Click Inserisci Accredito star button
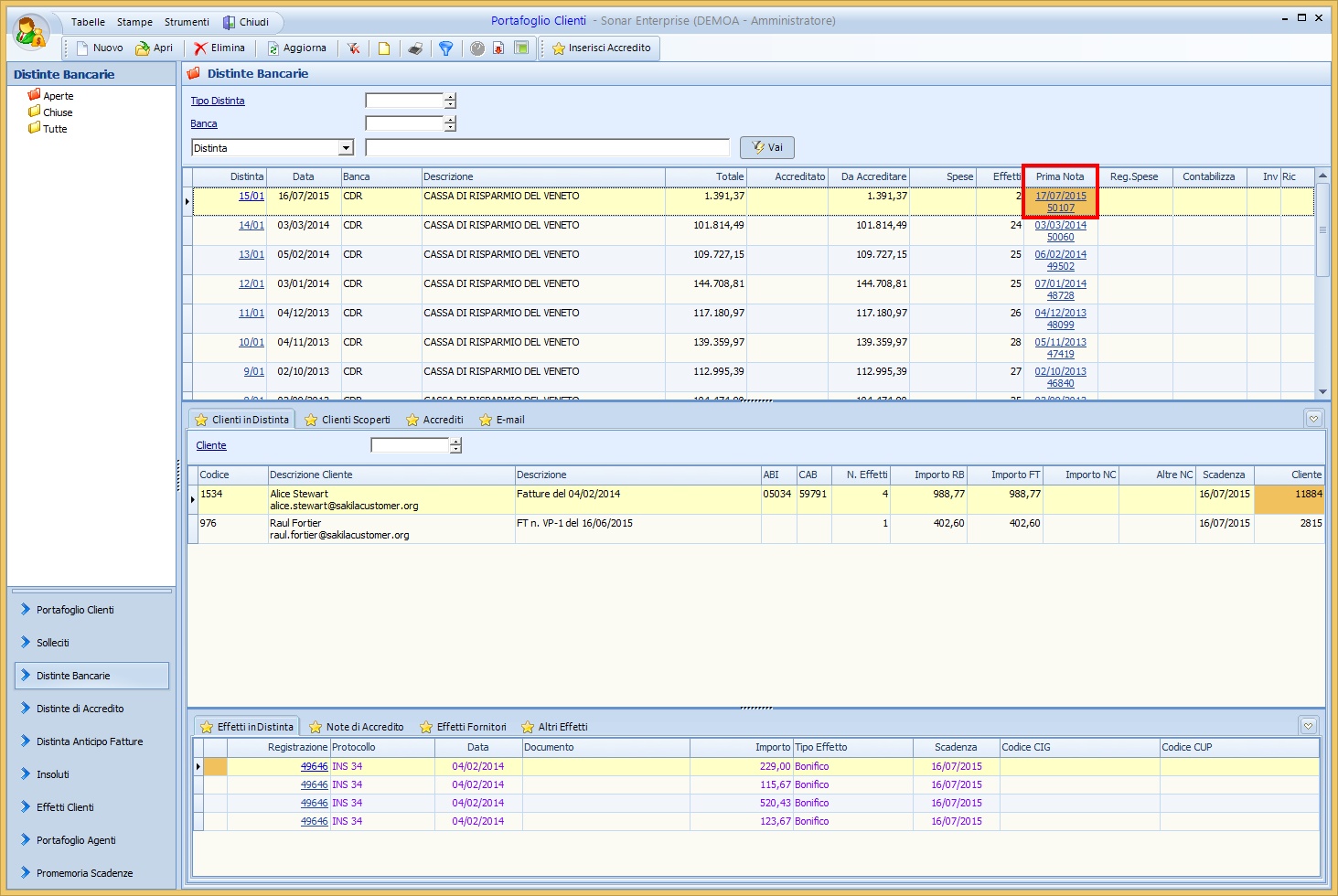The width and height of the screenshot is (1338, 896). (601, 48)
